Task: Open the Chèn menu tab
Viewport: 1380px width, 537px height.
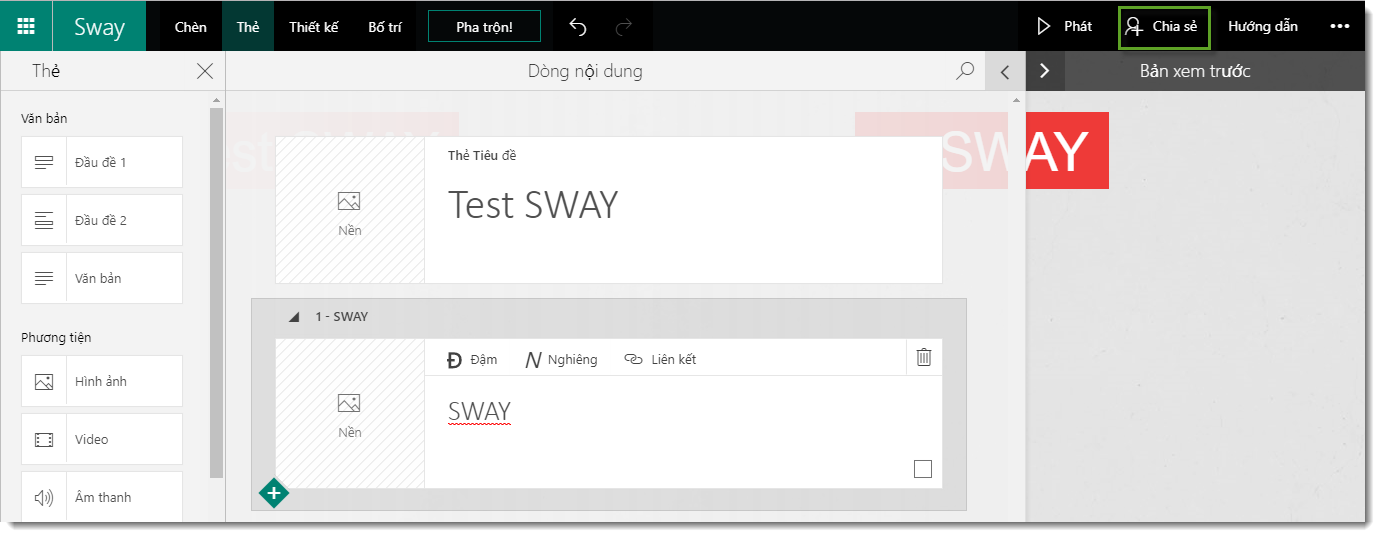Action: [190, 27]
